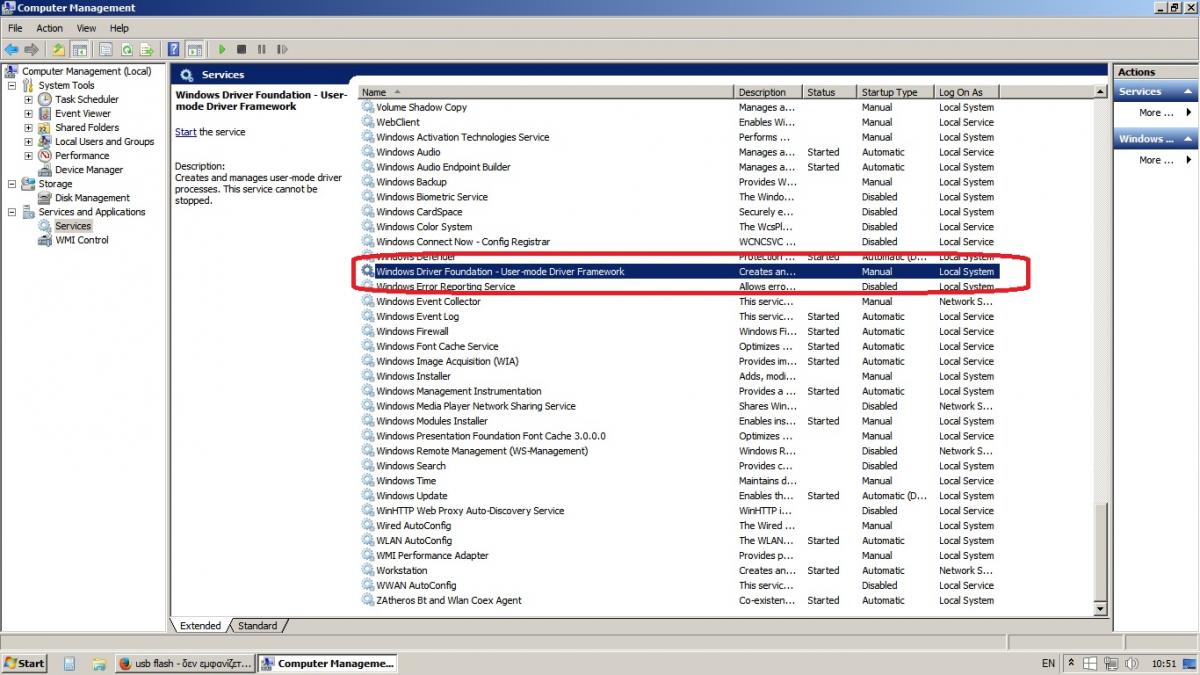1200x675 pixels.
Task: Click the Start the service link
Action: [x=186, y=132]
